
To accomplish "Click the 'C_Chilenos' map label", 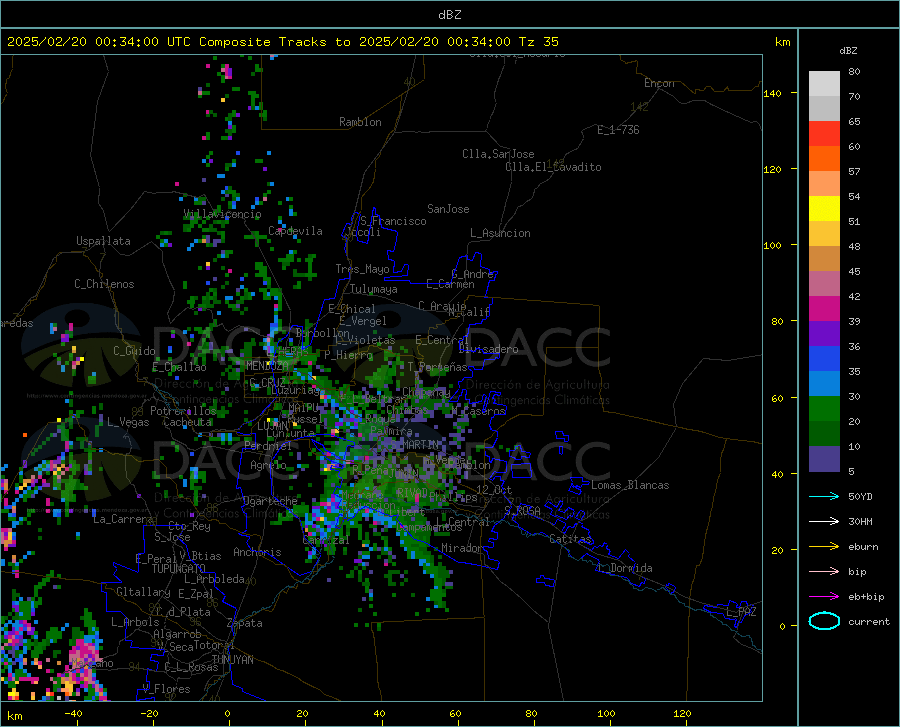I will coord(104,284).
